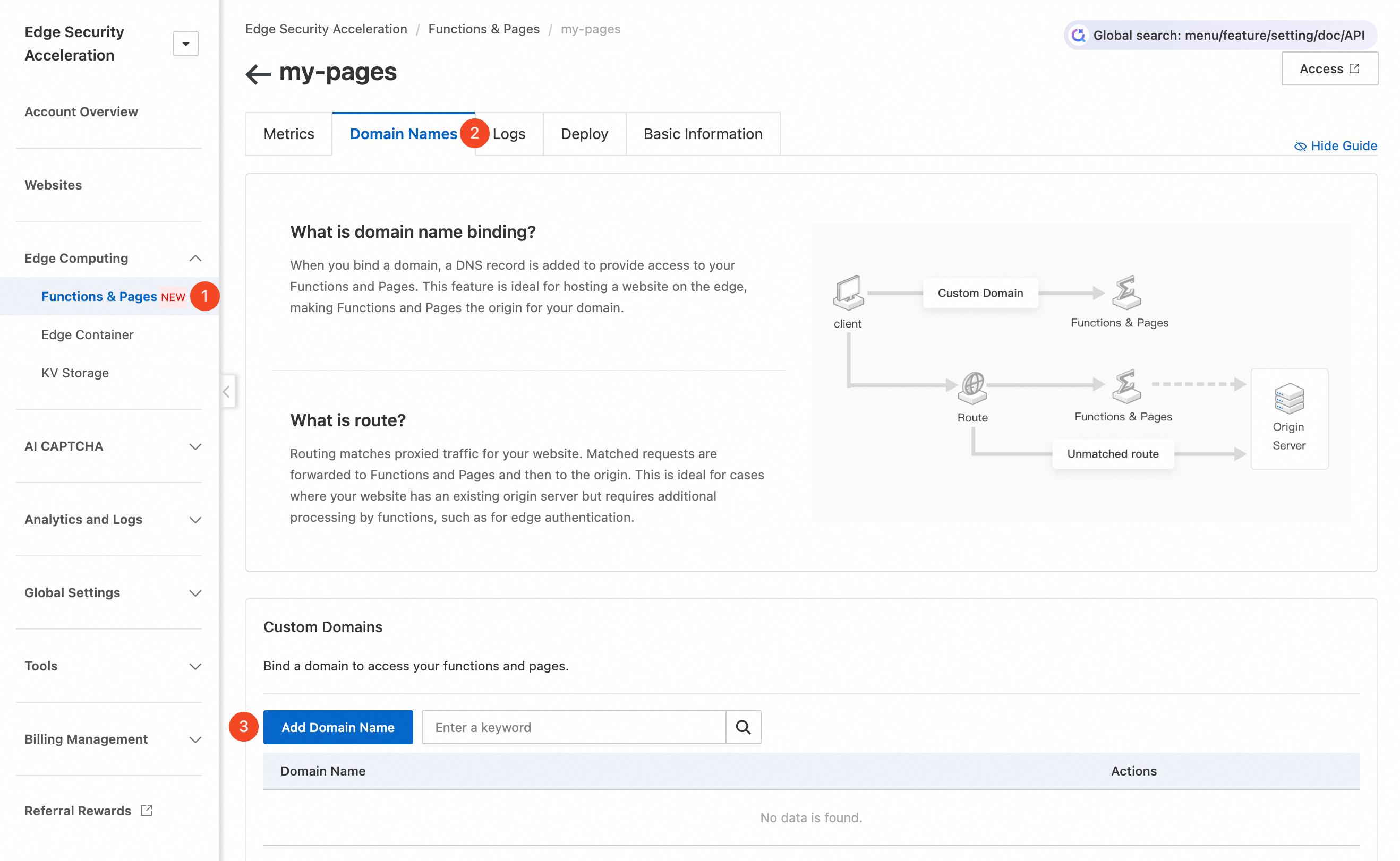Viewport: 1400px width, 861px height.
Task: Click the Route globe icon in diagram
Action: [x=972, y=386]
